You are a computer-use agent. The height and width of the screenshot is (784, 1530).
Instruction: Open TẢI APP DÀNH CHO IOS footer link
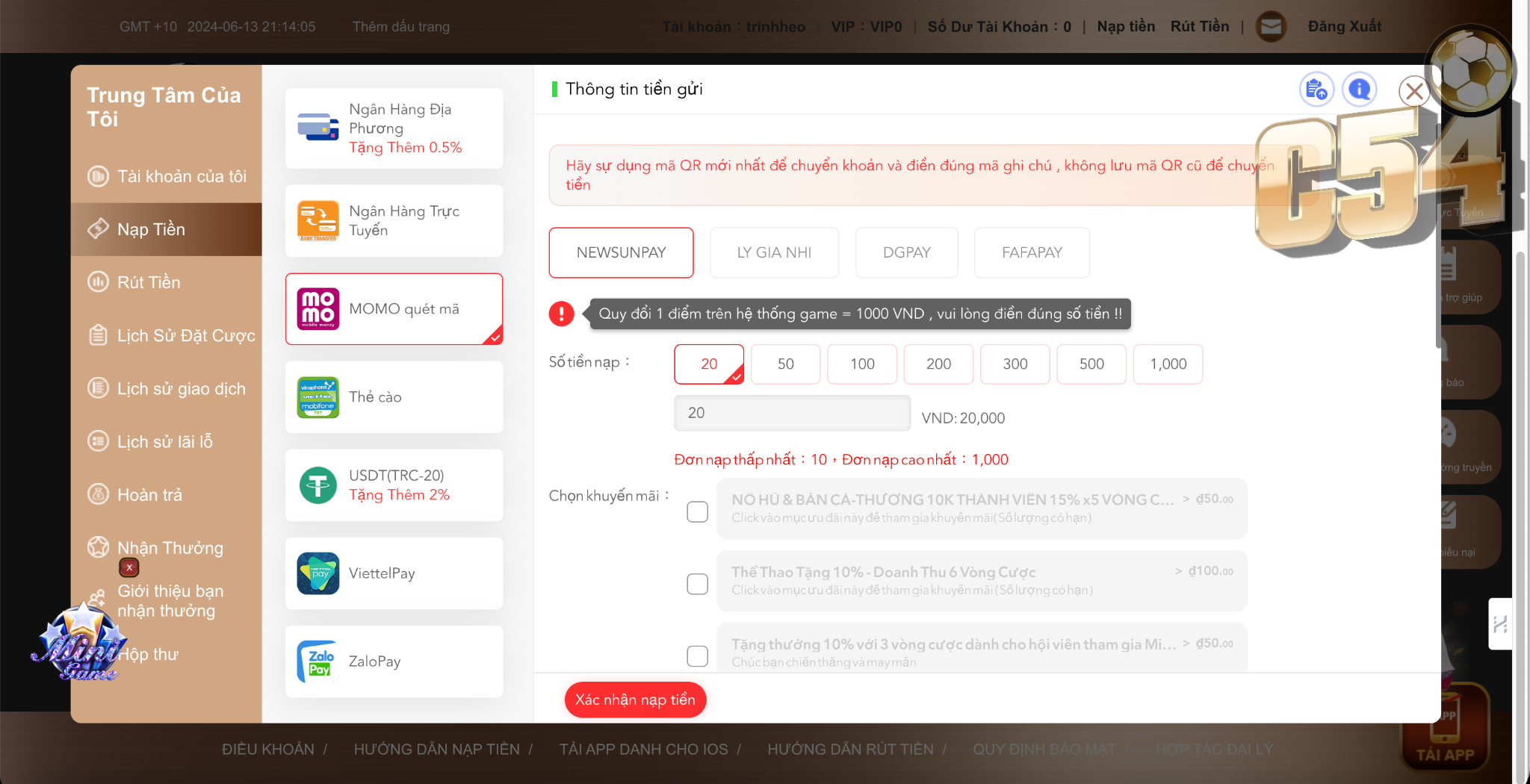click(644, 749)
